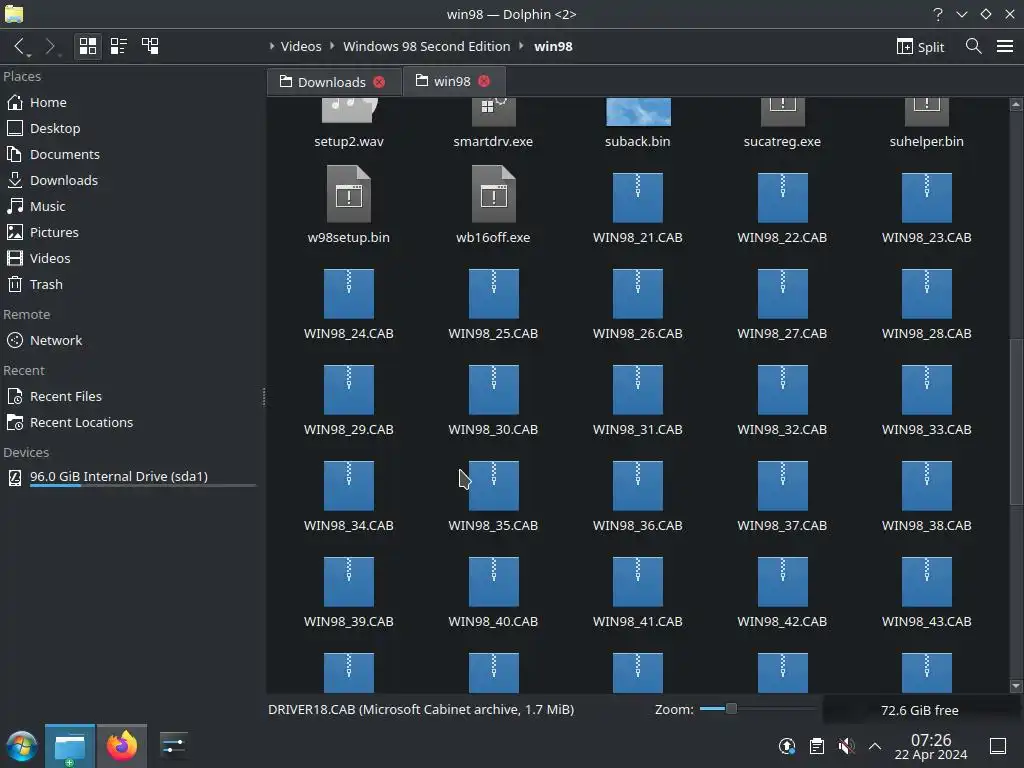Open the search icon in toolbar
1024x768 pixels.
pos(973,46)
